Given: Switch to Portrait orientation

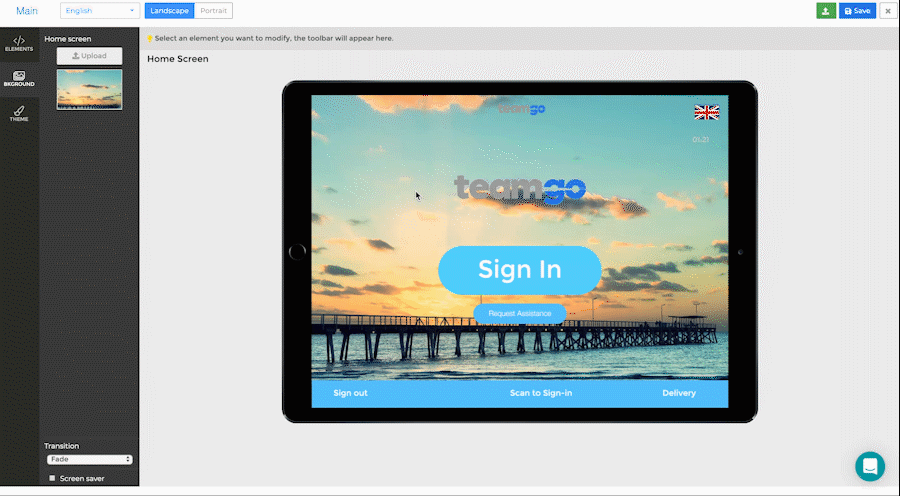Looking at the screenshot, I should [x=214, y=11].
